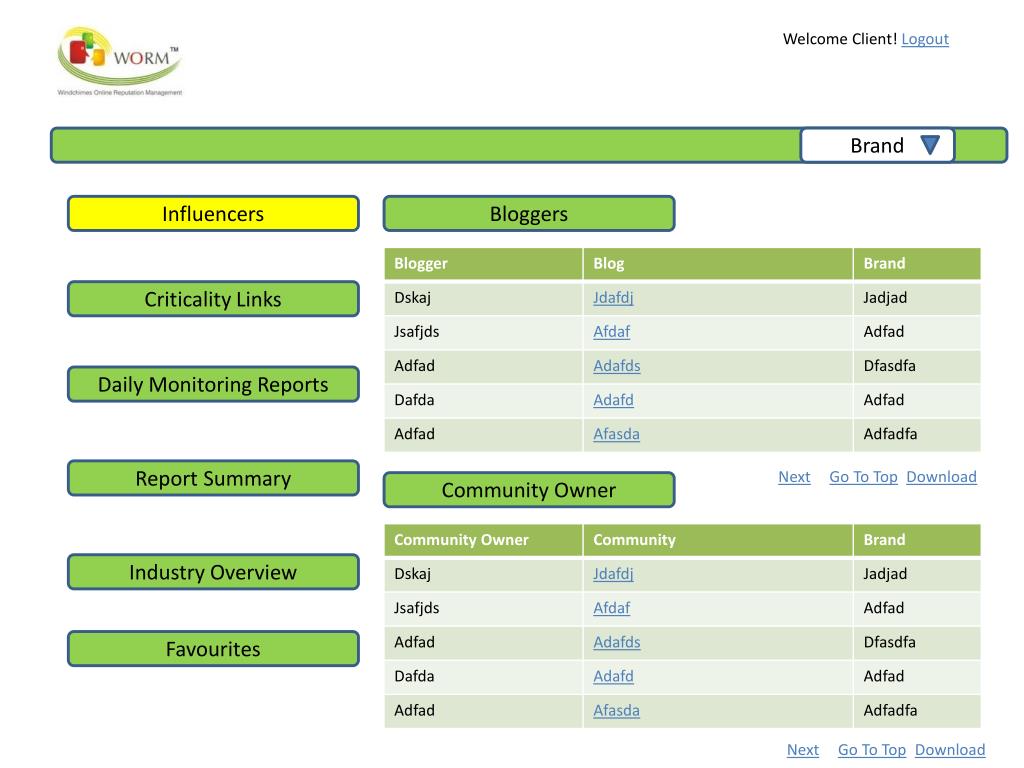Select blogger Dafda in Bloggers table

click(414, 400)
